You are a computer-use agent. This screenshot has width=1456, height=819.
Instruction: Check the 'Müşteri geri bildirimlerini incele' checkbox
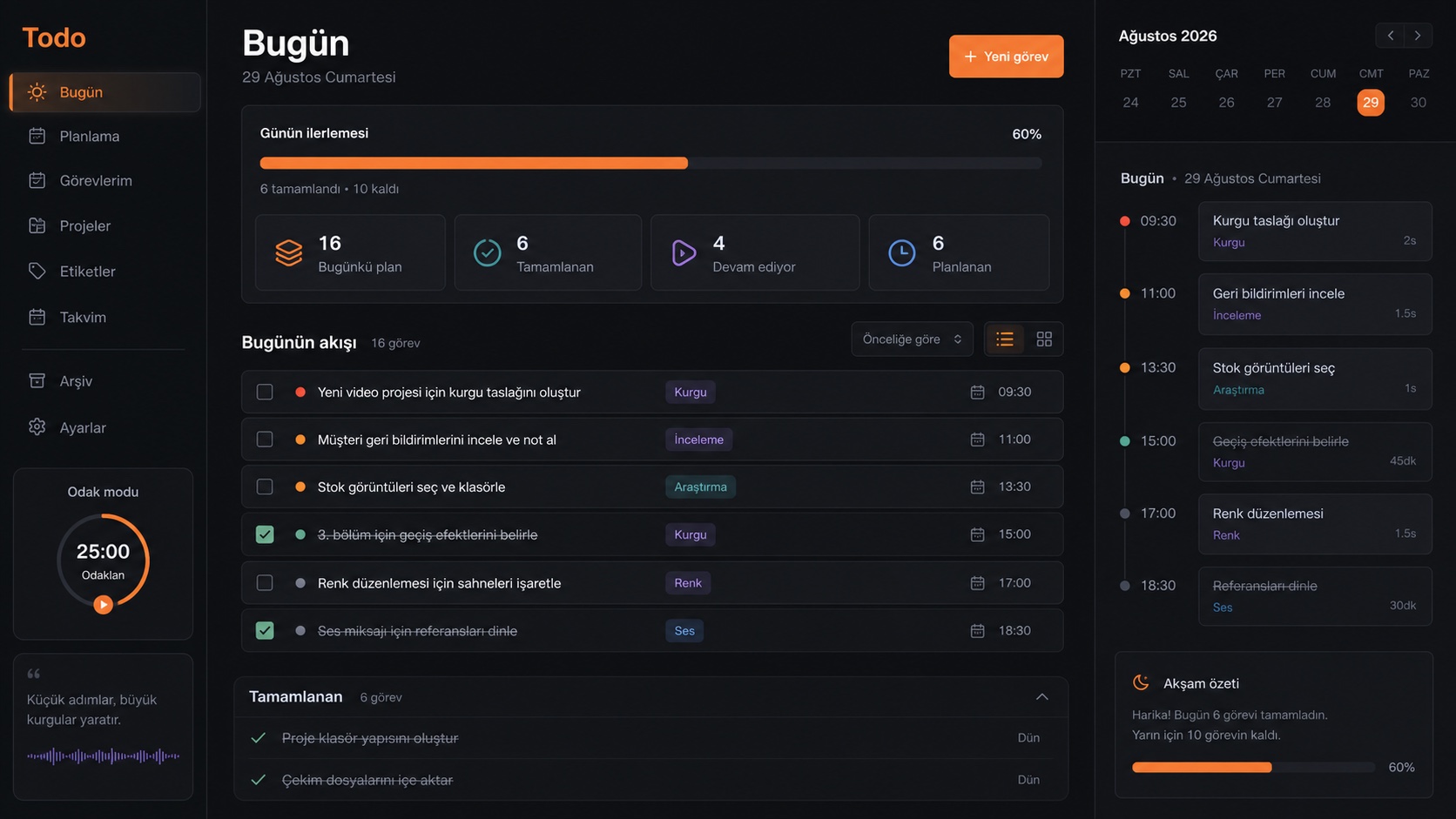(x=265, y=440)
